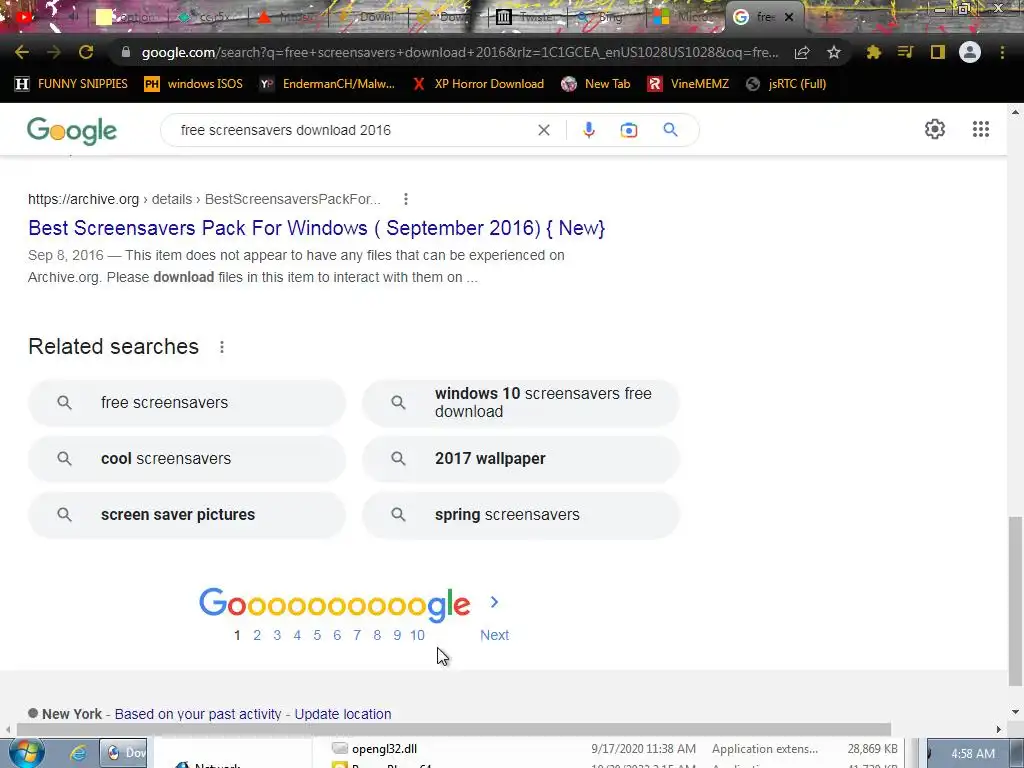Open the media control icon in toolbar
1024x768 pixels.
click(905, 52)
